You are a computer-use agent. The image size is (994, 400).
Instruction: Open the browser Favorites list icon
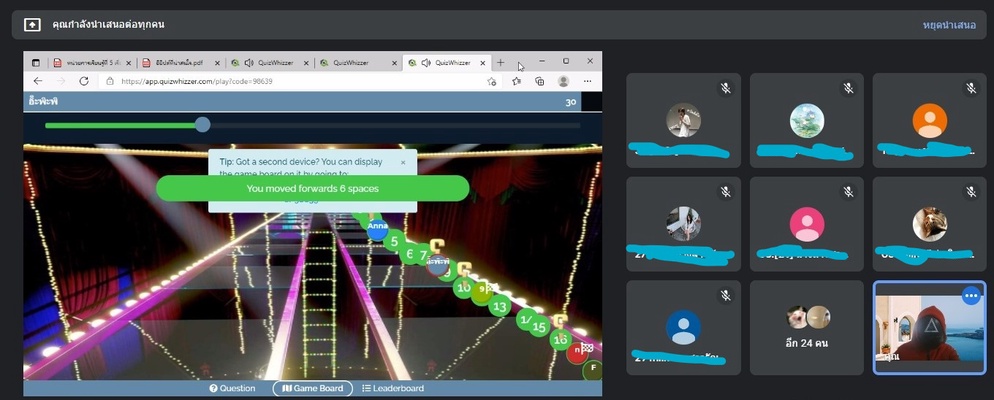coord(517,81)
